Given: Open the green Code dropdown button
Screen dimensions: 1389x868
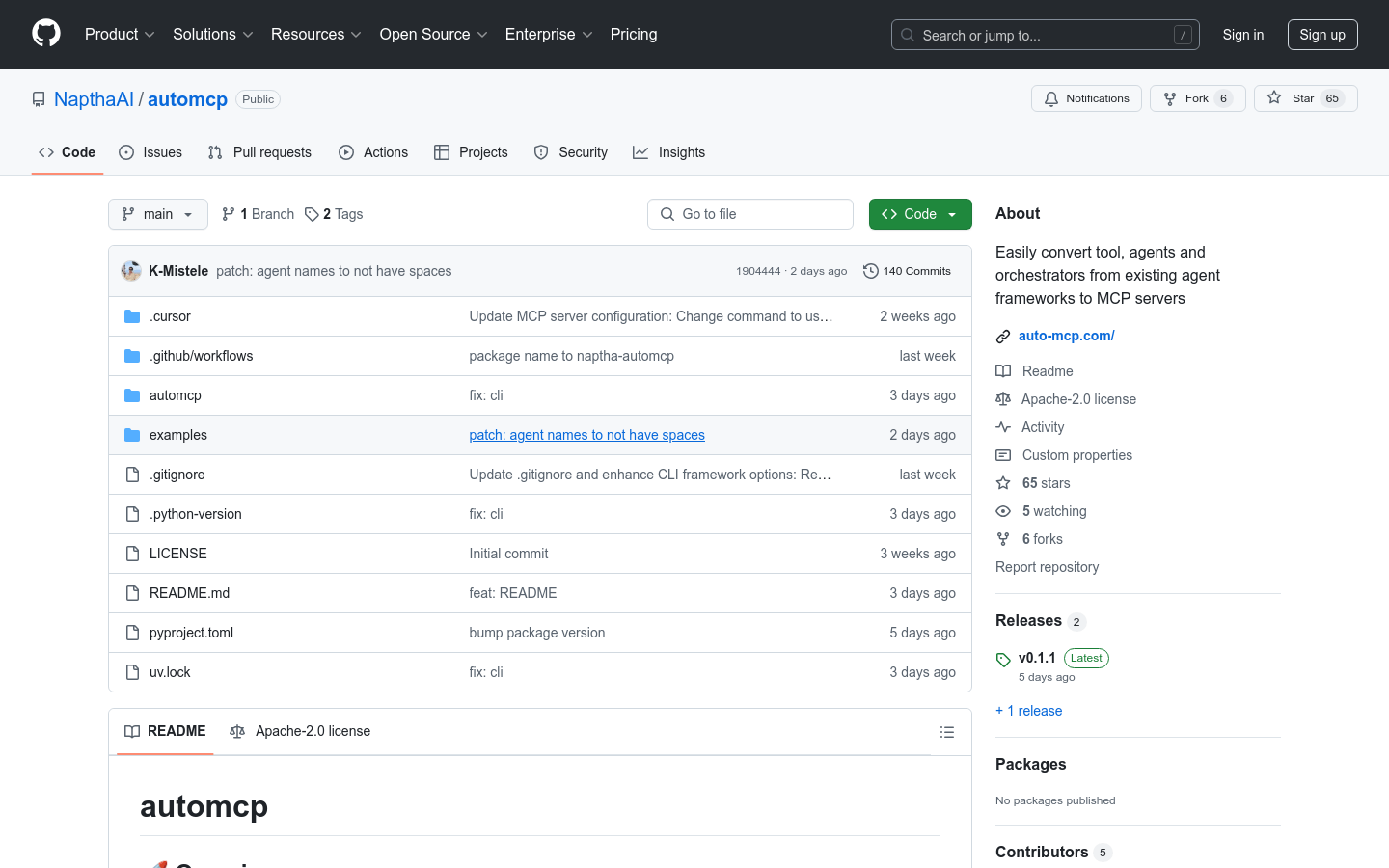Looking at the screenshot, I should click(920, 214).
